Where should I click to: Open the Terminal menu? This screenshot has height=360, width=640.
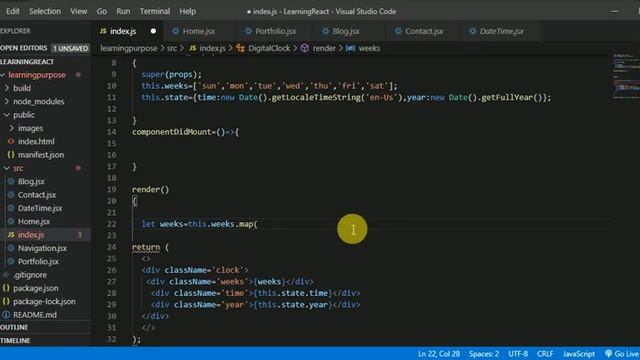(155, 11)
